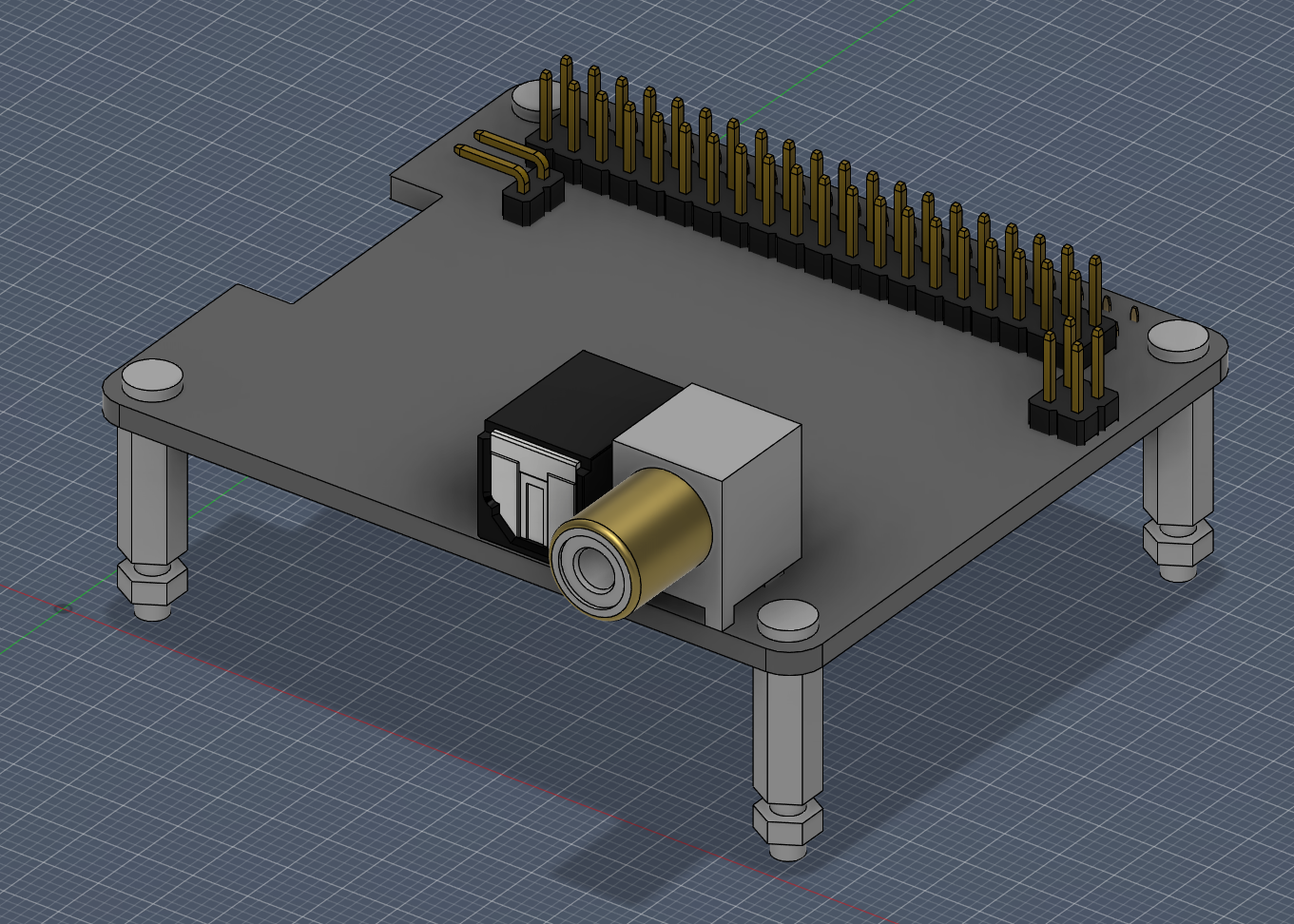Select the gold RCA jack barrel
The width and height of the screenshot is (1294, 924).
tap(630, 543)
